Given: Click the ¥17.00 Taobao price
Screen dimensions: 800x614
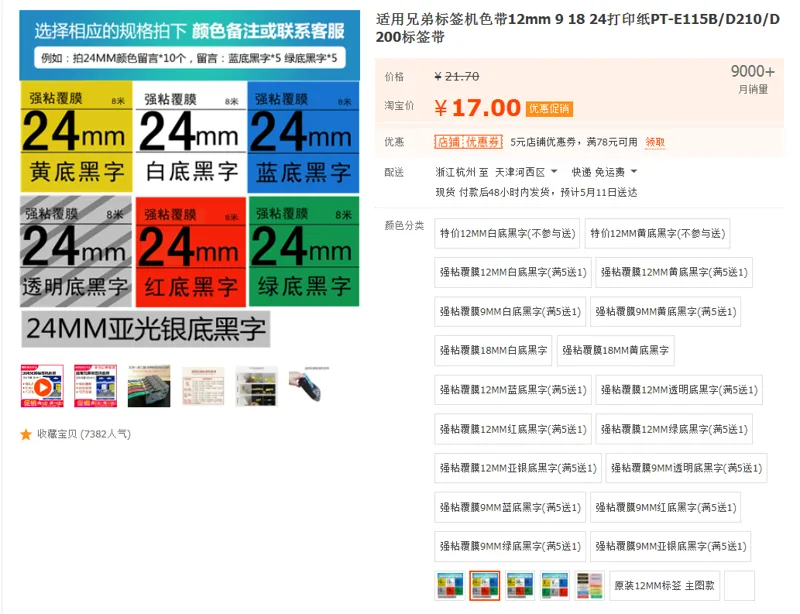Looking at the screenshot, I should pyautogui.click(x=478, y=108).
